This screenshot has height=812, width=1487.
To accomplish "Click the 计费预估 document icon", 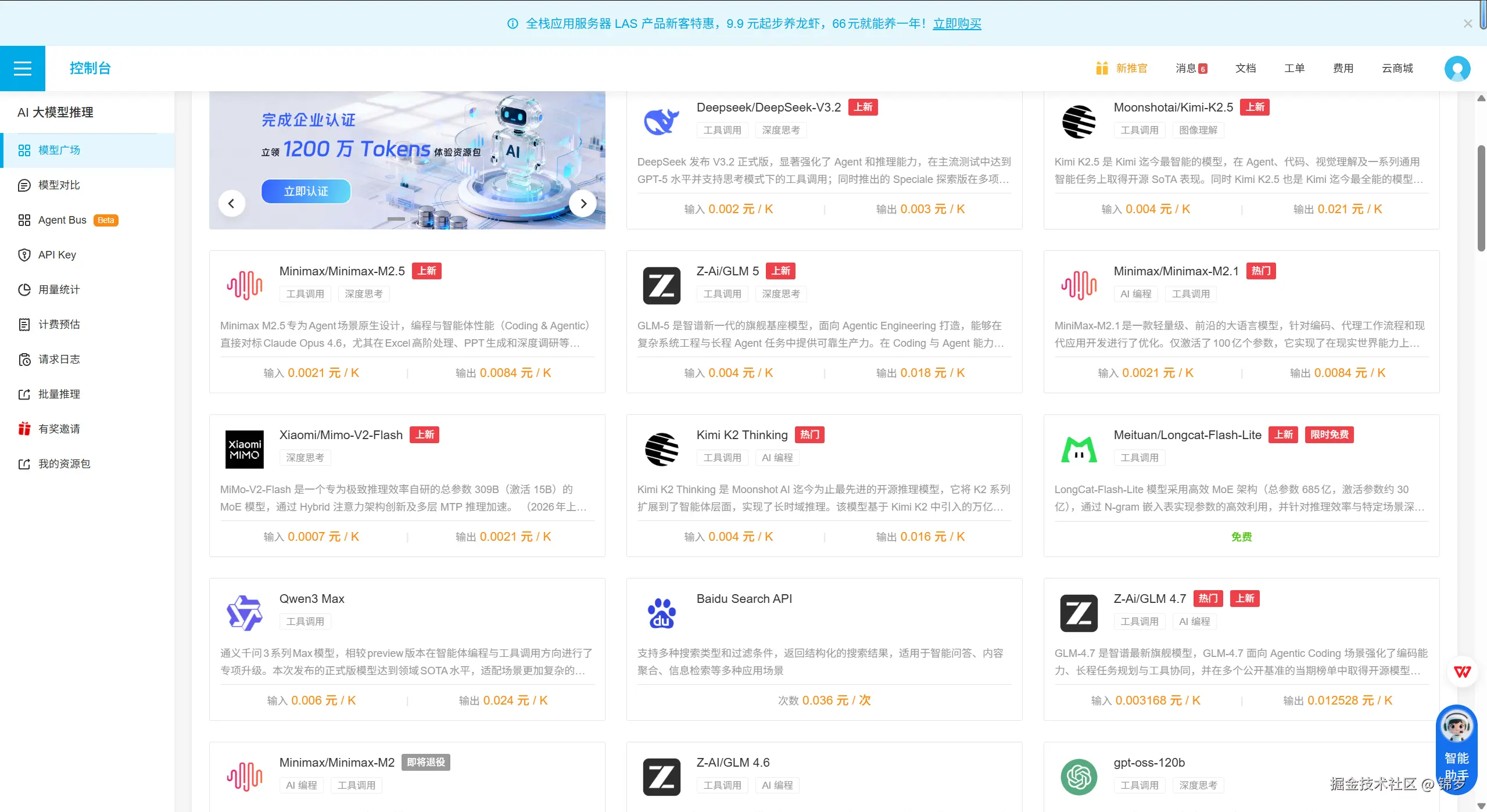I will click(24, 325).
